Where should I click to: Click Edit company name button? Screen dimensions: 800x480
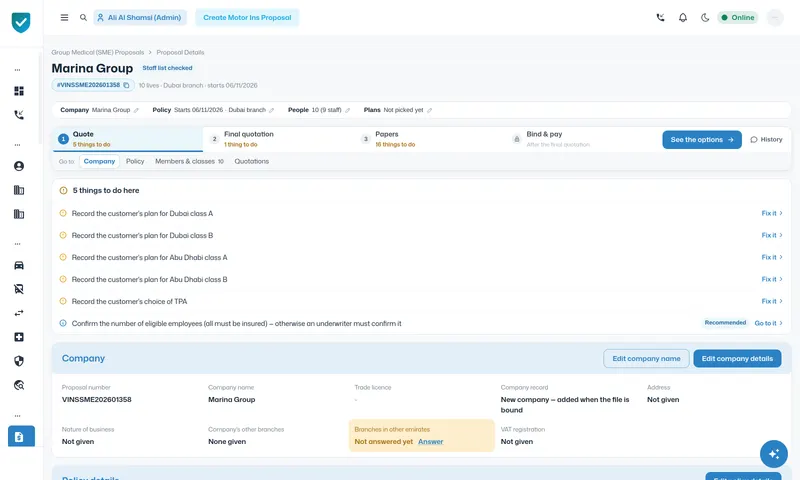point(646,359)
